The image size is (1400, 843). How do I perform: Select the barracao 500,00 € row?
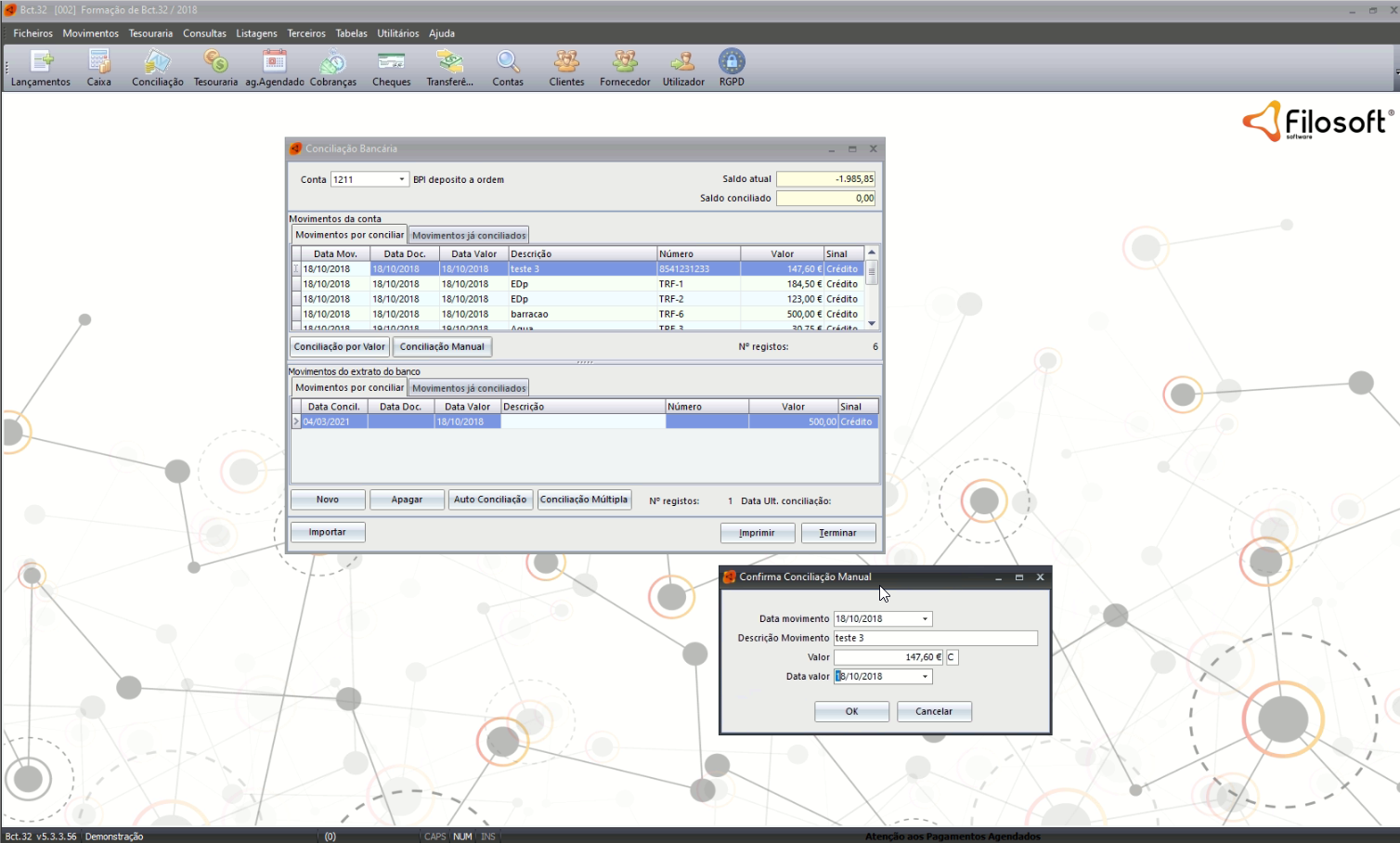click(576, 315)
